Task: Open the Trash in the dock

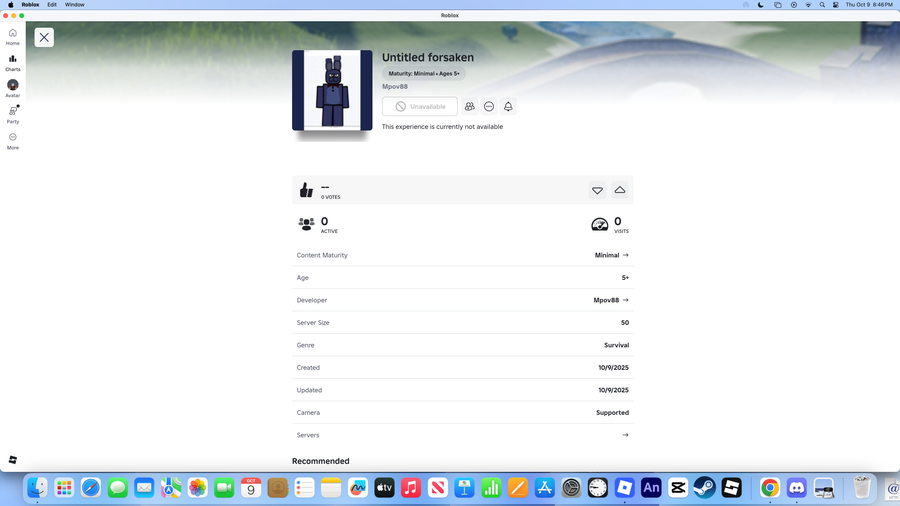Action: coord(862,488)
